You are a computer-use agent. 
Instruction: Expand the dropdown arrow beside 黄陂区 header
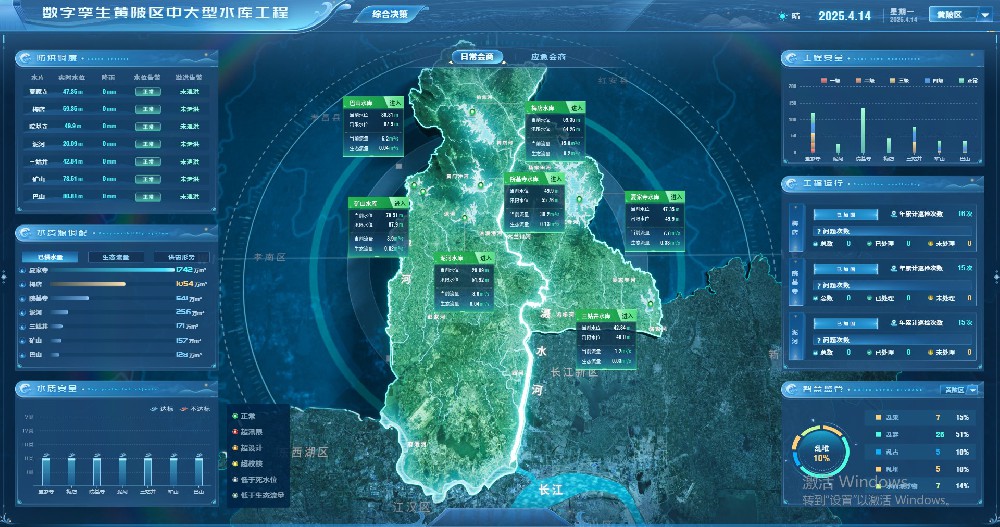coord(983,15)
